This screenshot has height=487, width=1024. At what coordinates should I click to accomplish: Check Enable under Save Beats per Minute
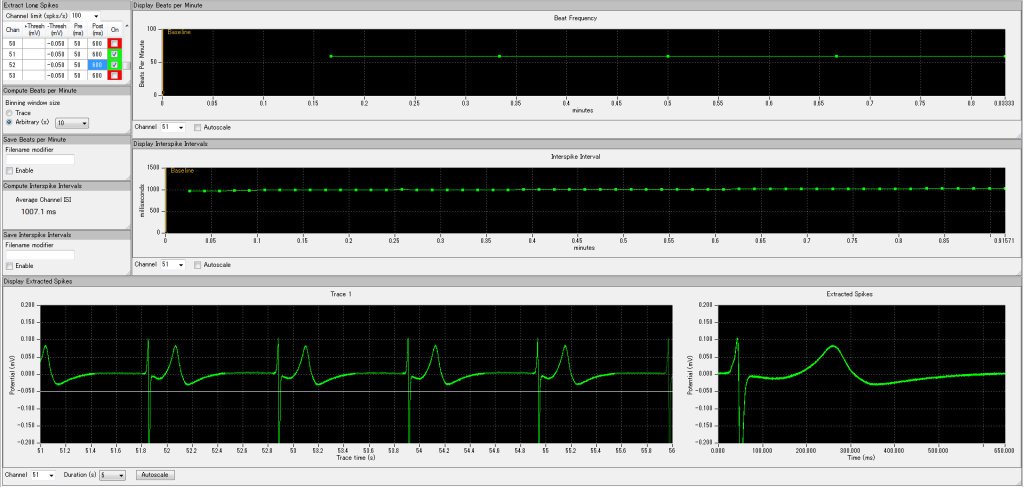9,171
